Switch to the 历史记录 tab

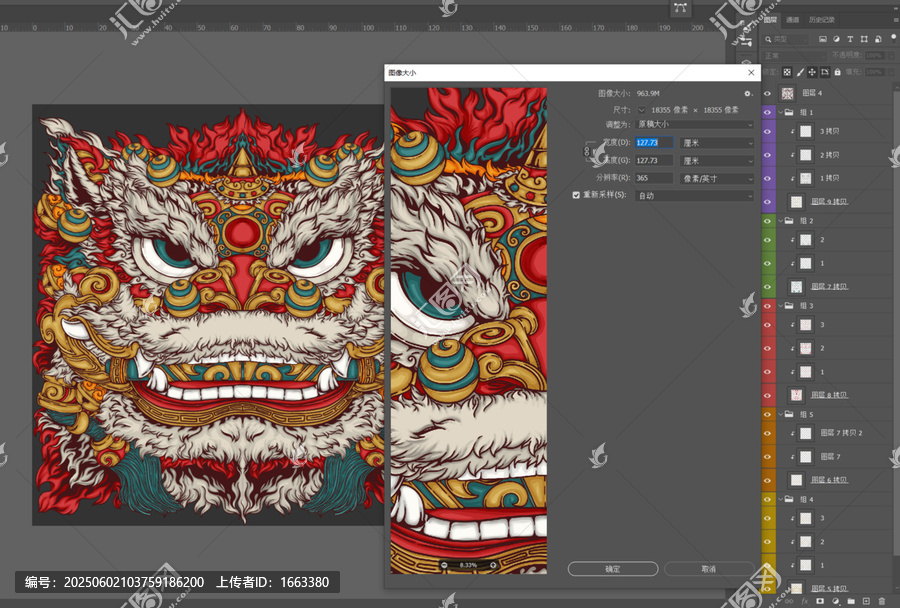[x=821, y=20]
